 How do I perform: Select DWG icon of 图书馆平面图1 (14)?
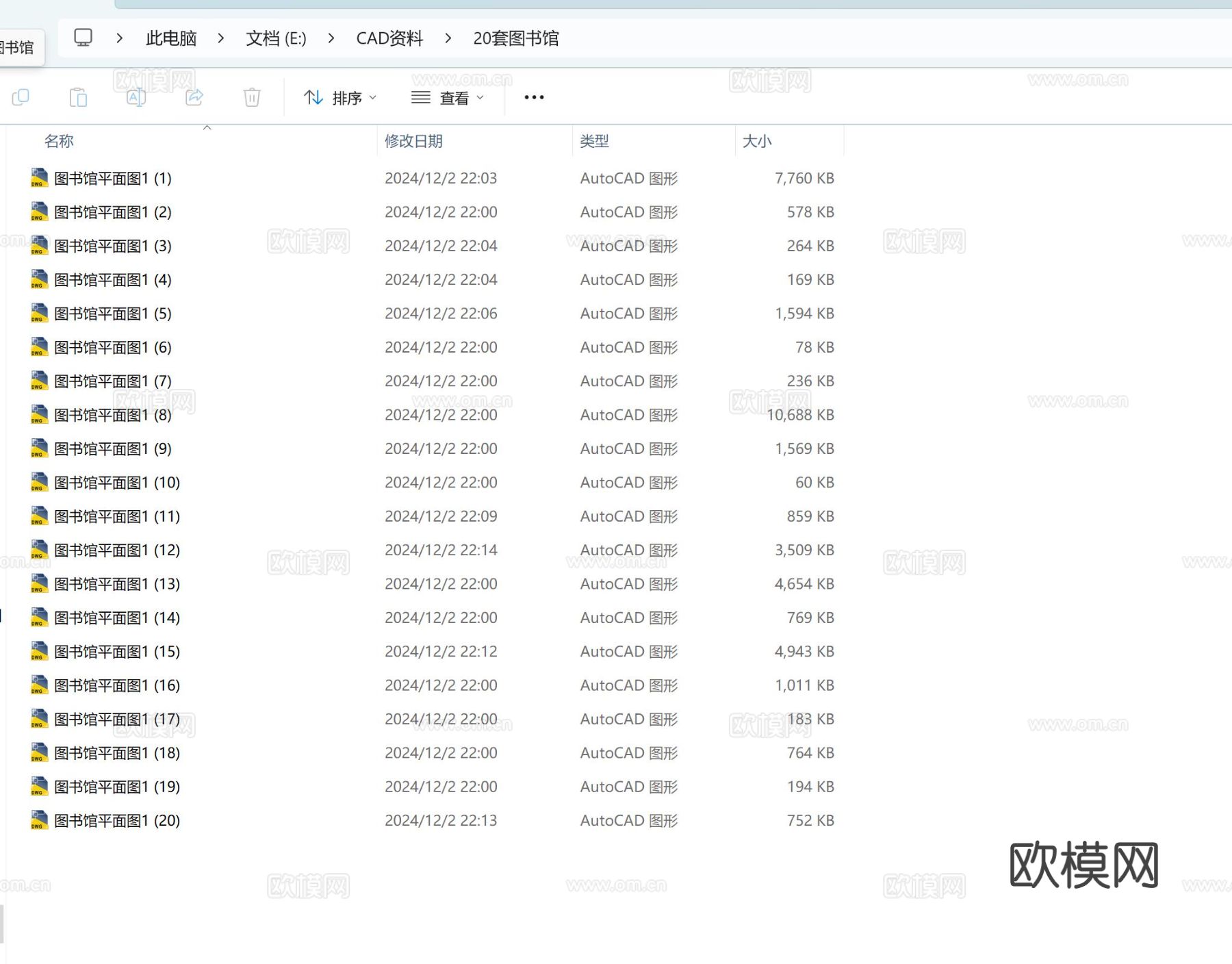click(x=39, y=618)
